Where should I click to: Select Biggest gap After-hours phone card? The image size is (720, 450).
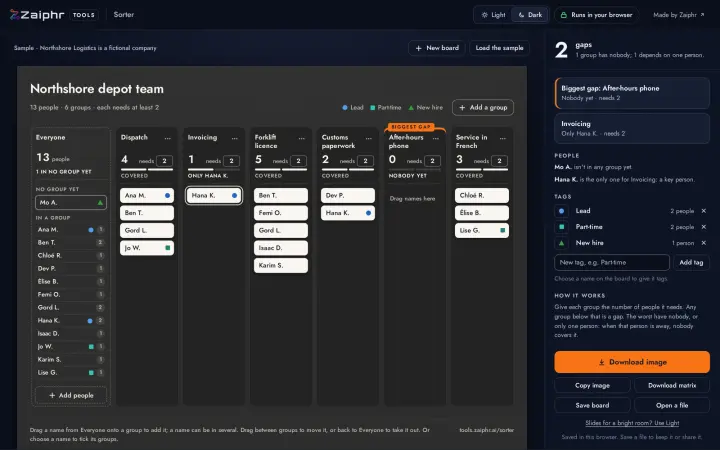pos(632,93)
